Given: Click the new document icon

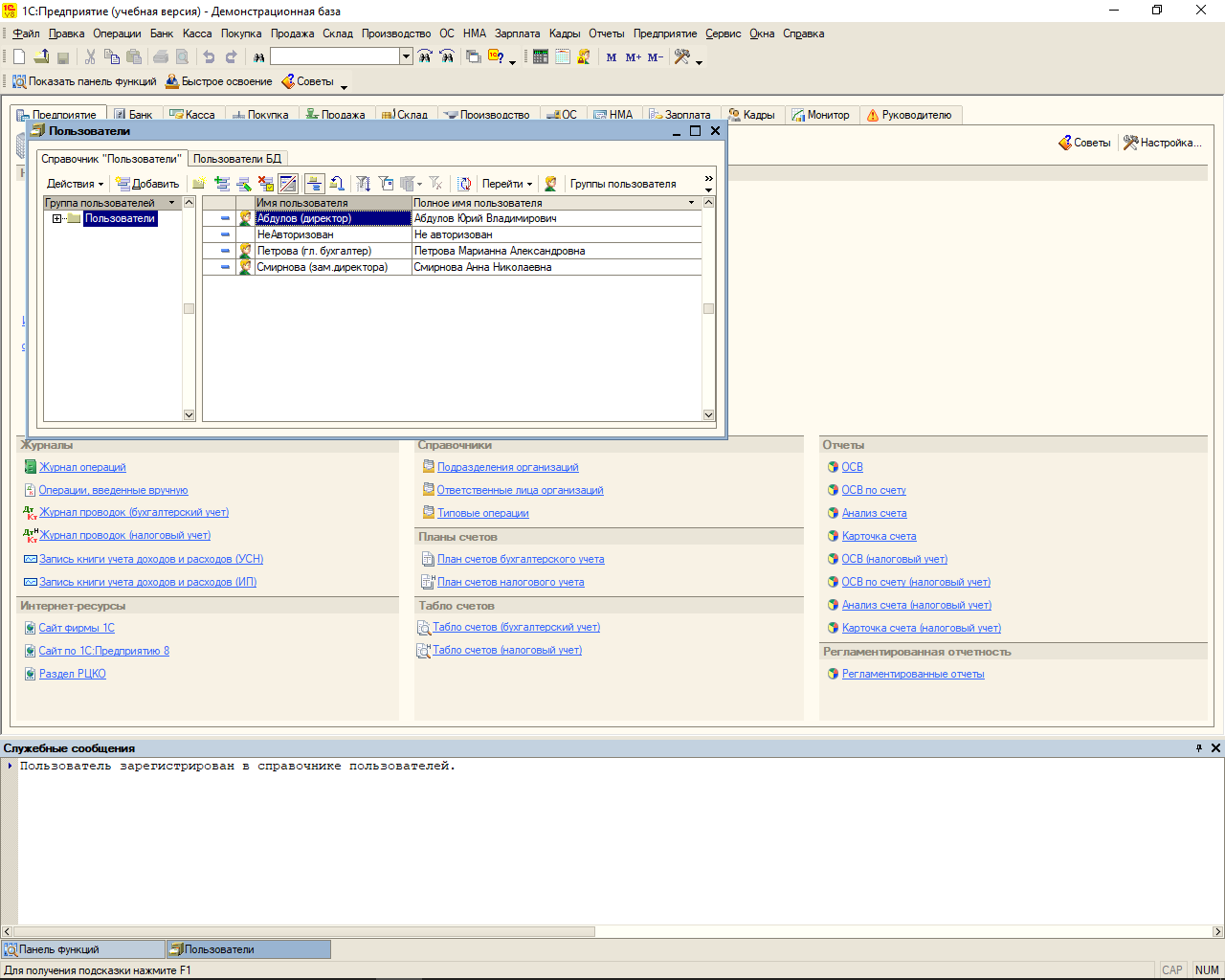Looking at the screenshot, I should pos(19,57).
